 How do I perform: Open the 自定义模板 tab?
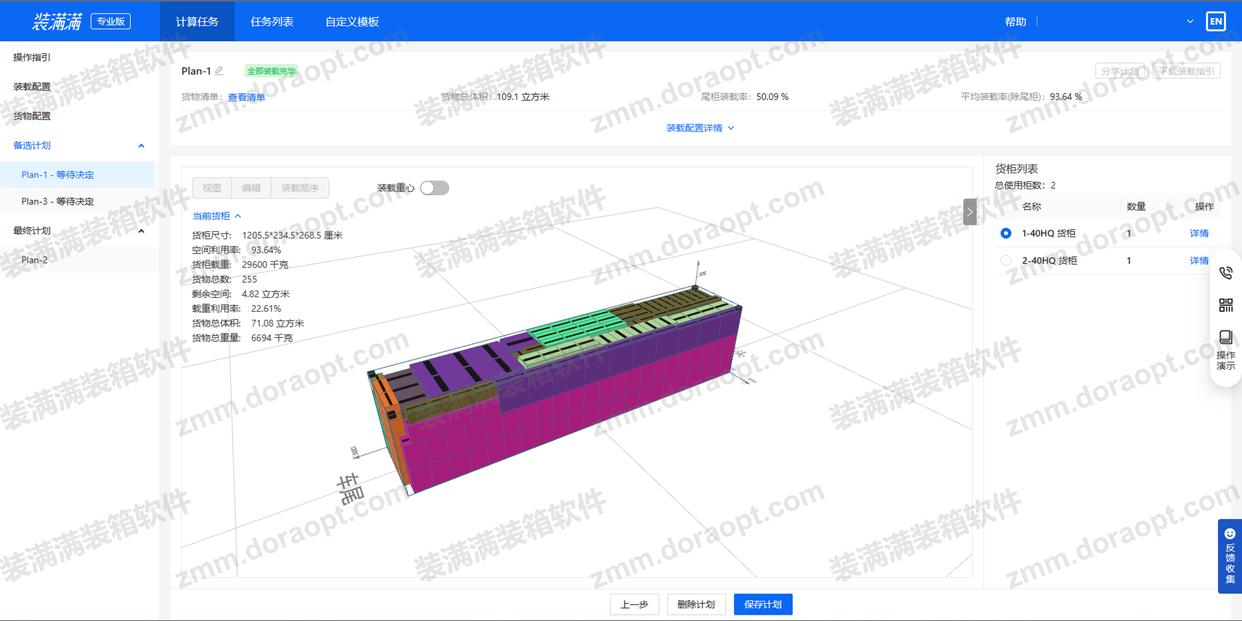point(351,20)
